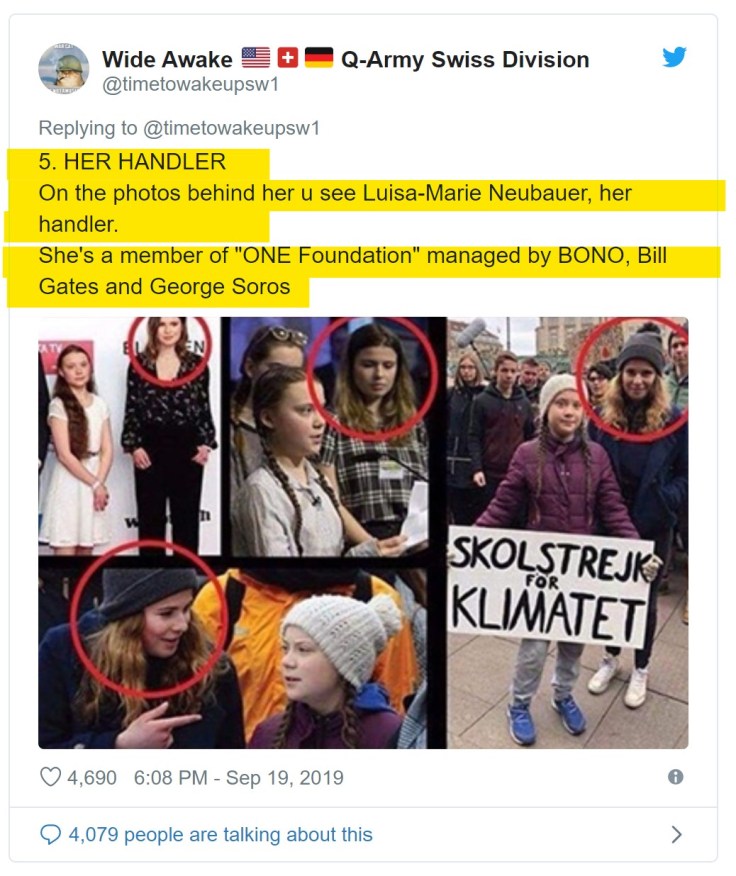The width and height of the screenshot is (736, 876).
Task: Open "4,079 people are talking about this"
Action: [x=220, y=834]
